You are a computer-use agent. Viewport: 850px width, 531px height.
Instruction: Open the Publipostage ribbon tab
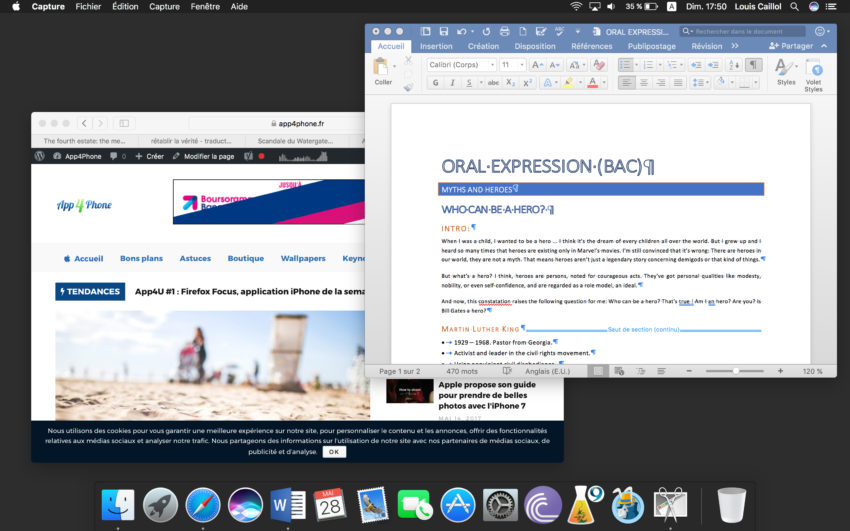coord(652,47)
